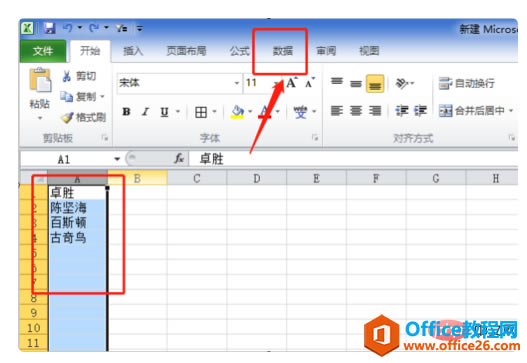
Task: Click the Align Text Left icon
Action: tap(336, 111)
